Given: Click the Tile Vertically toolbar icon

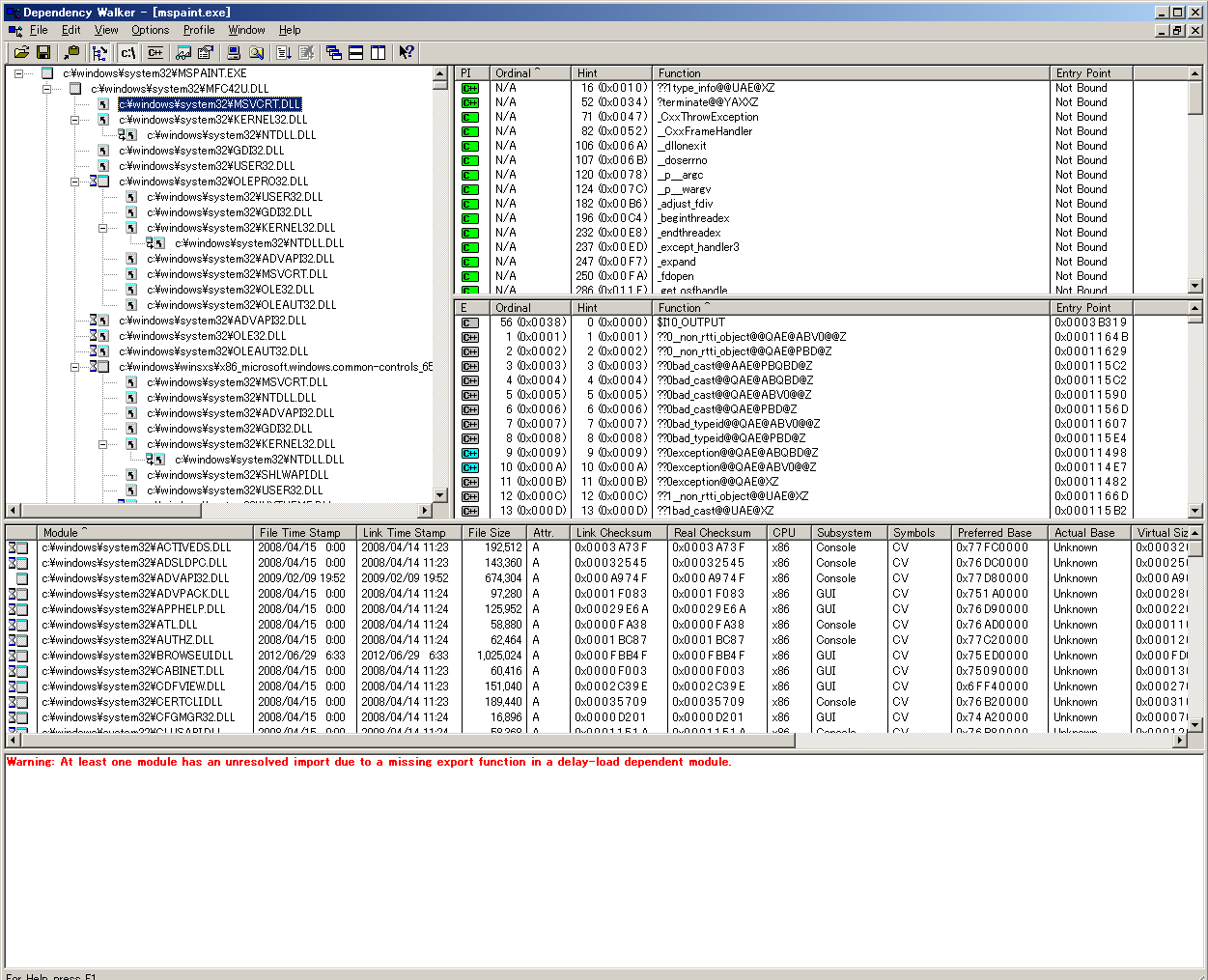Looking at the screenshot, I should pos(379,53).
